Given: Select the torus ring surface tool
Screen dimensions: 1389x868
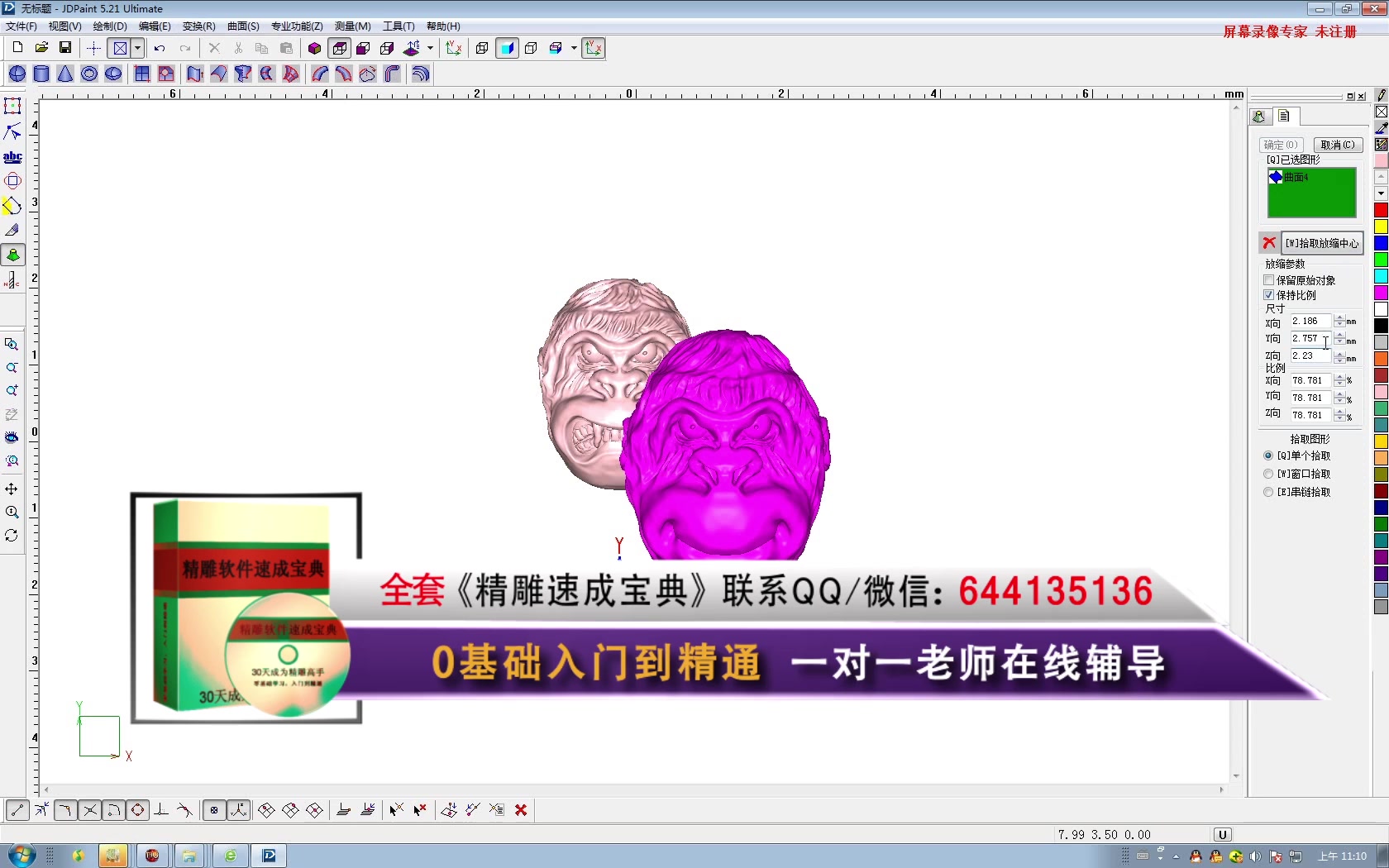Looking at the screenshot, I should [89, 74].
